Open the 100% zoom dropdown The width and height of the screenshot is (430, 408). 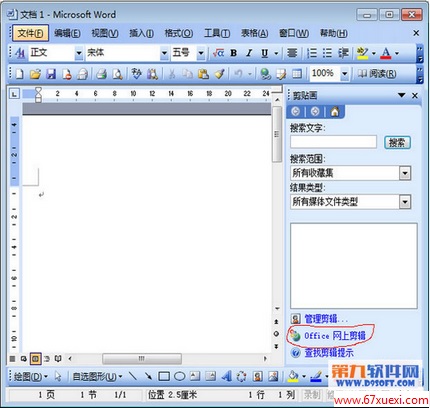point(344,74)
